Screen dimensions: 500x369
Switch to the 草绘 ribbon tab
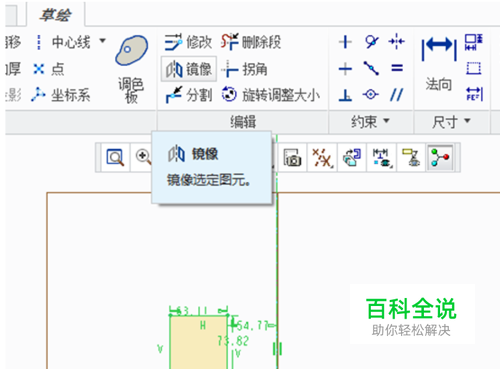point(55,15)
